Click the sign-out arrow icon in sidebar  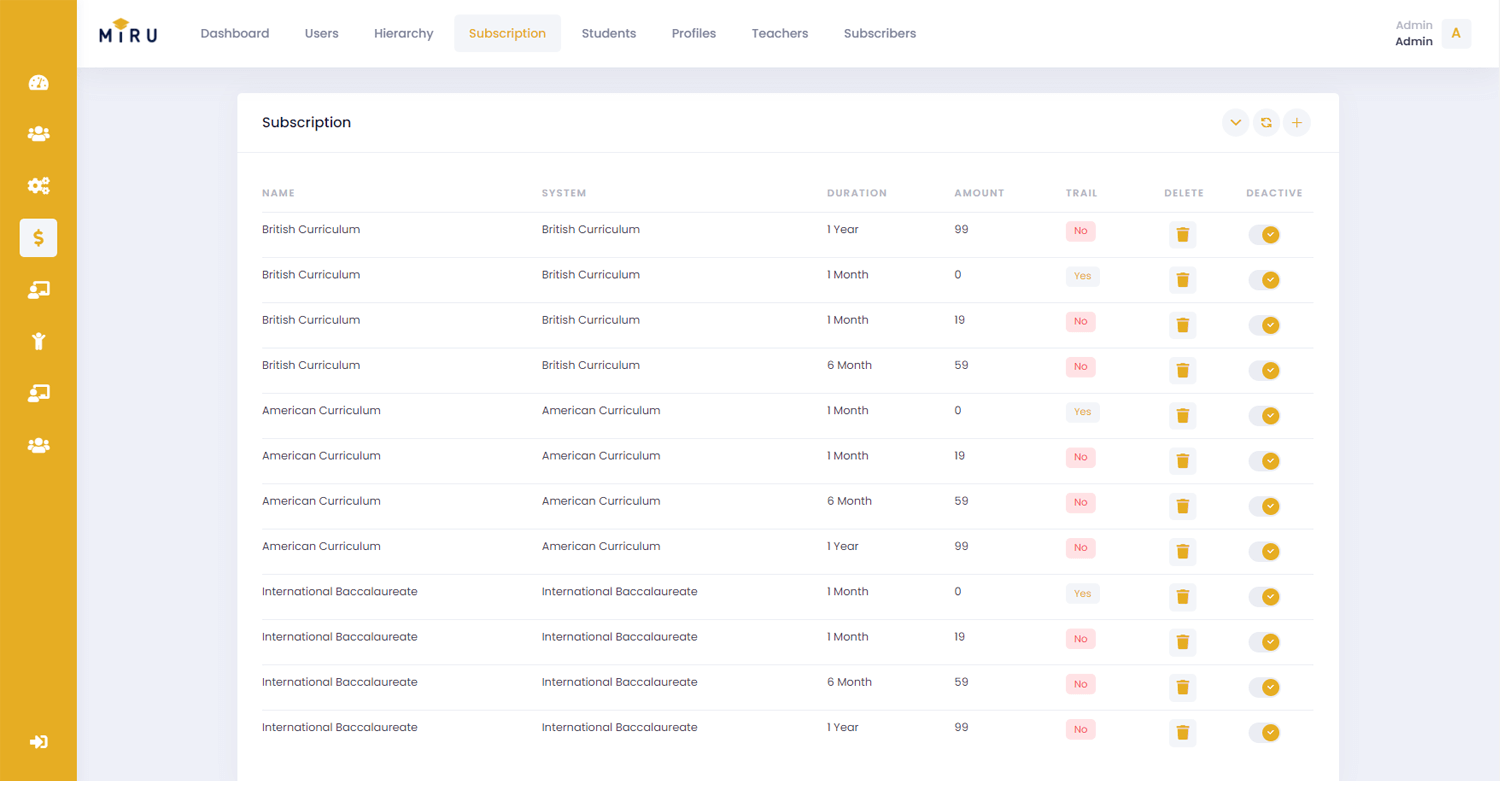pos(38,742)
